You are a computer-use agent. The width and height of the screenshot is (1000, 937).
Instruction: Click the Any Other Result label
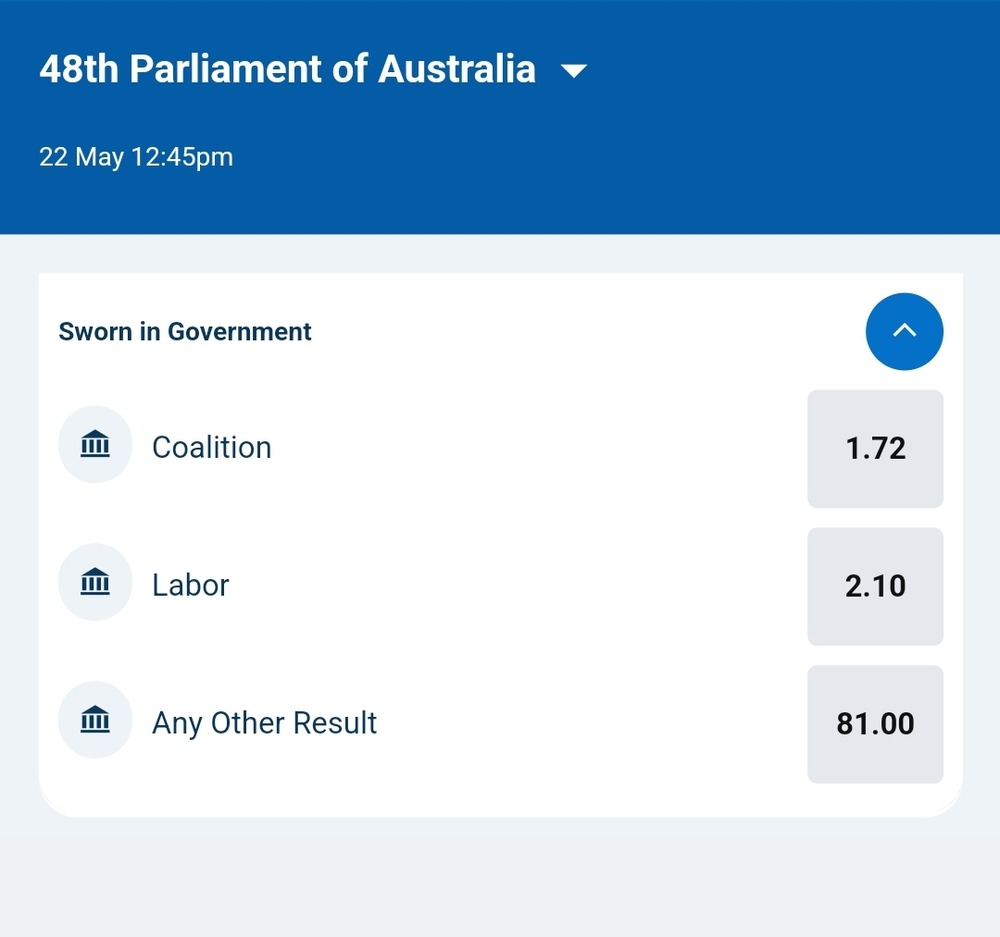[x=264, y=723]
